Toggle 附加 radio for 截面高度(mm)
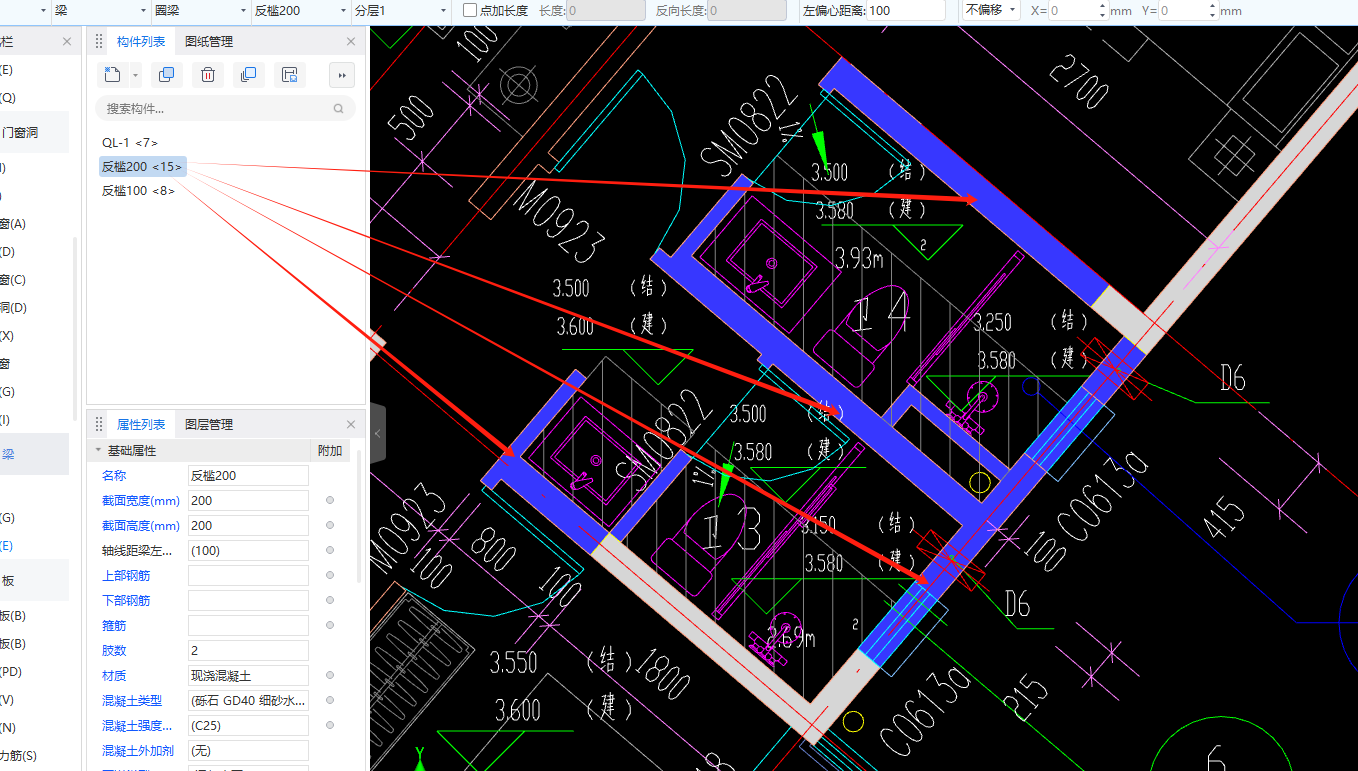1358x771 pixels. pyautogui.click(x=330, y=525)
